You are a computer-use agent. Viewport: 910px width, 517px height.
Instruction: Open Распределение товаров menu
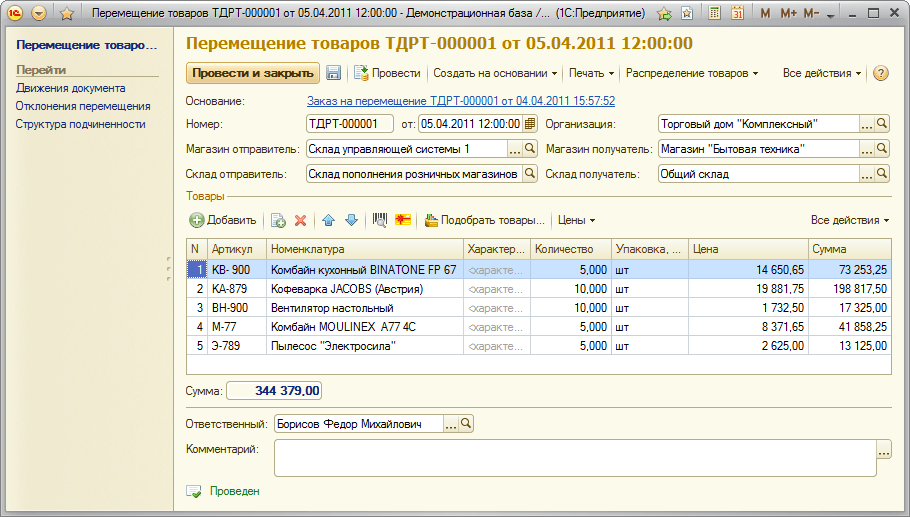click(x=691, y=73)
